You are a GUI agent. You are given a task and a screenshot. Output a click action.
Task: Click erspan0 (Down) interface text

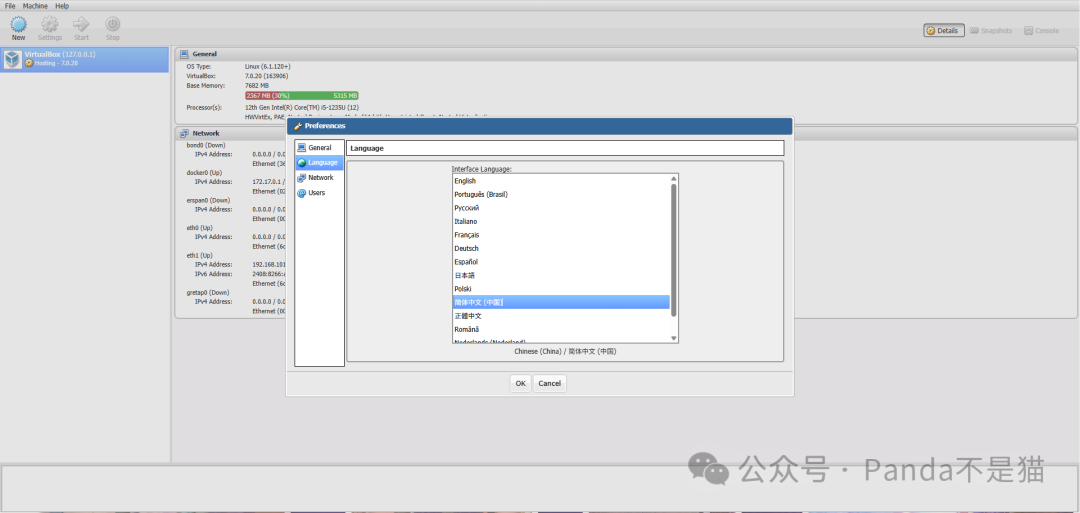208,200
